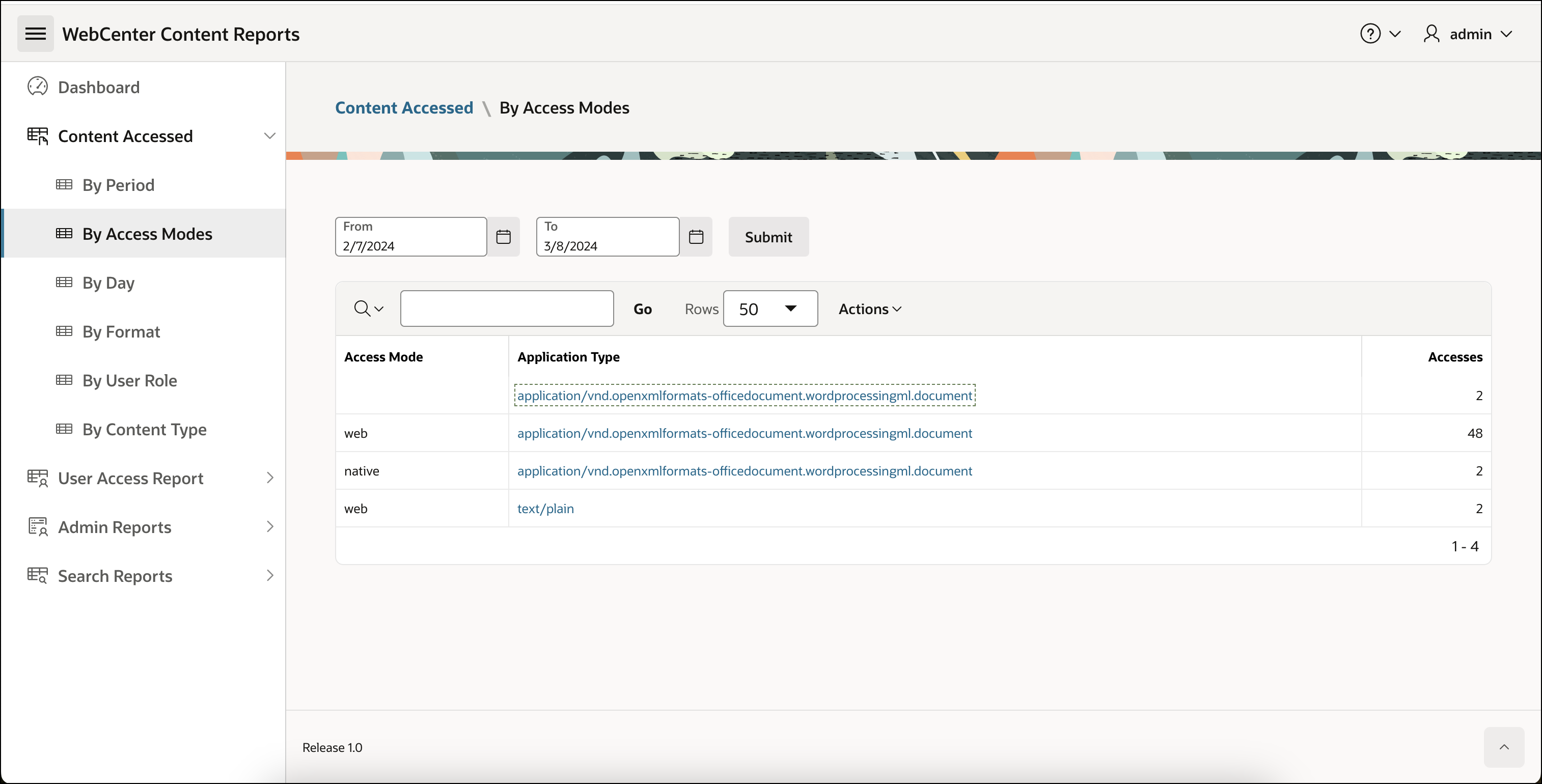Screen dimensions: 1542x784
Task: Open wordprocessingml link in native row
Action: pyautogui.click(x=745, y=470)
